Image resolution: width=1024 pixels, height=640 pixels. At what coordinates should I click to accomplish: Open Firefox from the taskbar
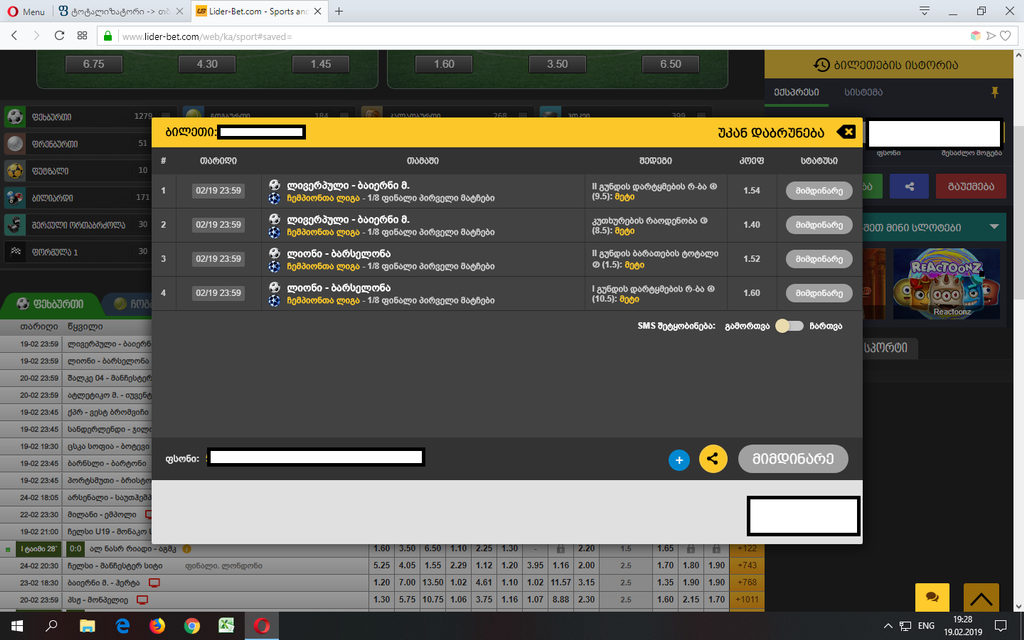click(x=157, y=626)
